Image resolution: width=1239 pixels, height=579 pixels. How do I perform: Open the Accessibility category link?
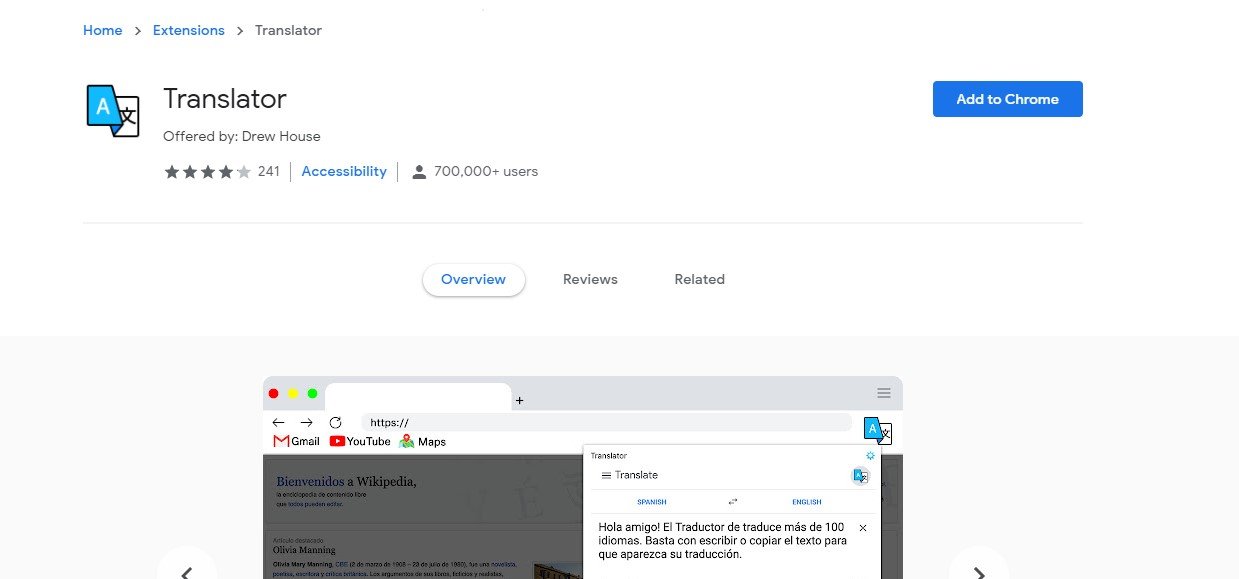click(x=344, y=172)
